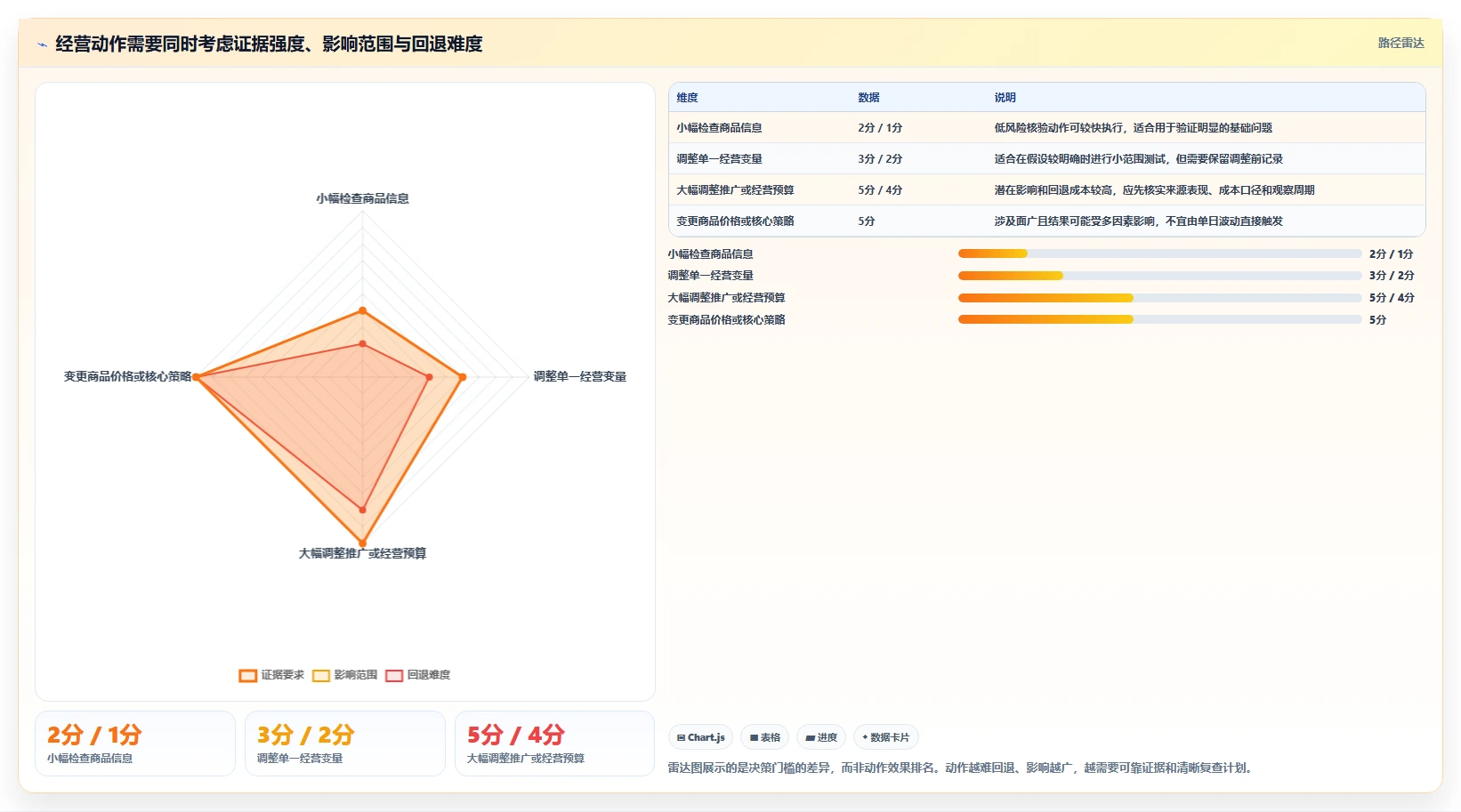Click radar axis label 调整单一经营变量

(579, 377)
